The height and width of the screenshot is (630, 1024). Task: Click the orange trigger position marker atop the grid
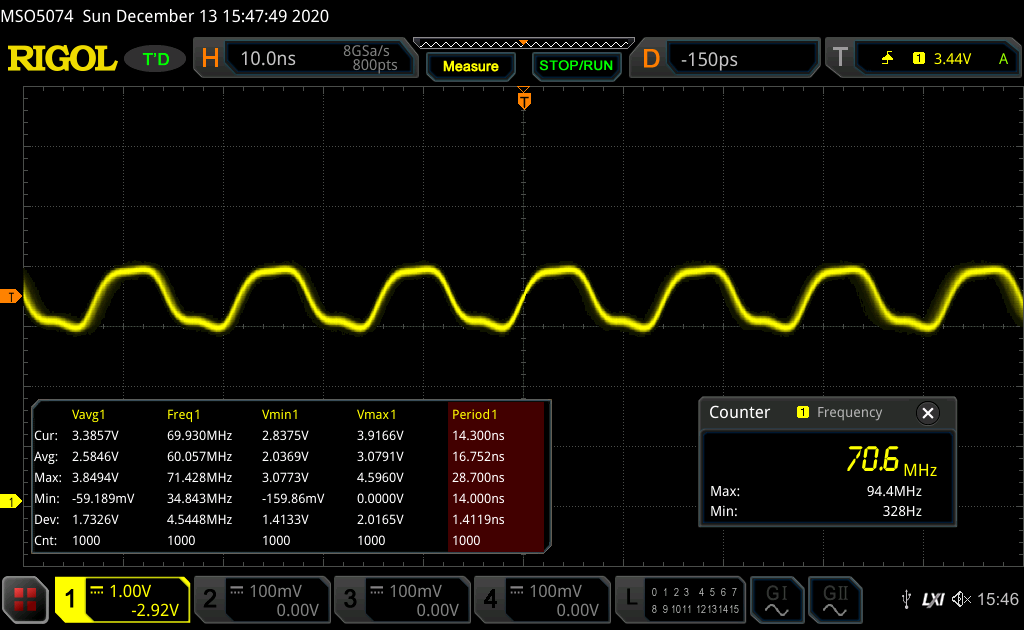(523, 99)
